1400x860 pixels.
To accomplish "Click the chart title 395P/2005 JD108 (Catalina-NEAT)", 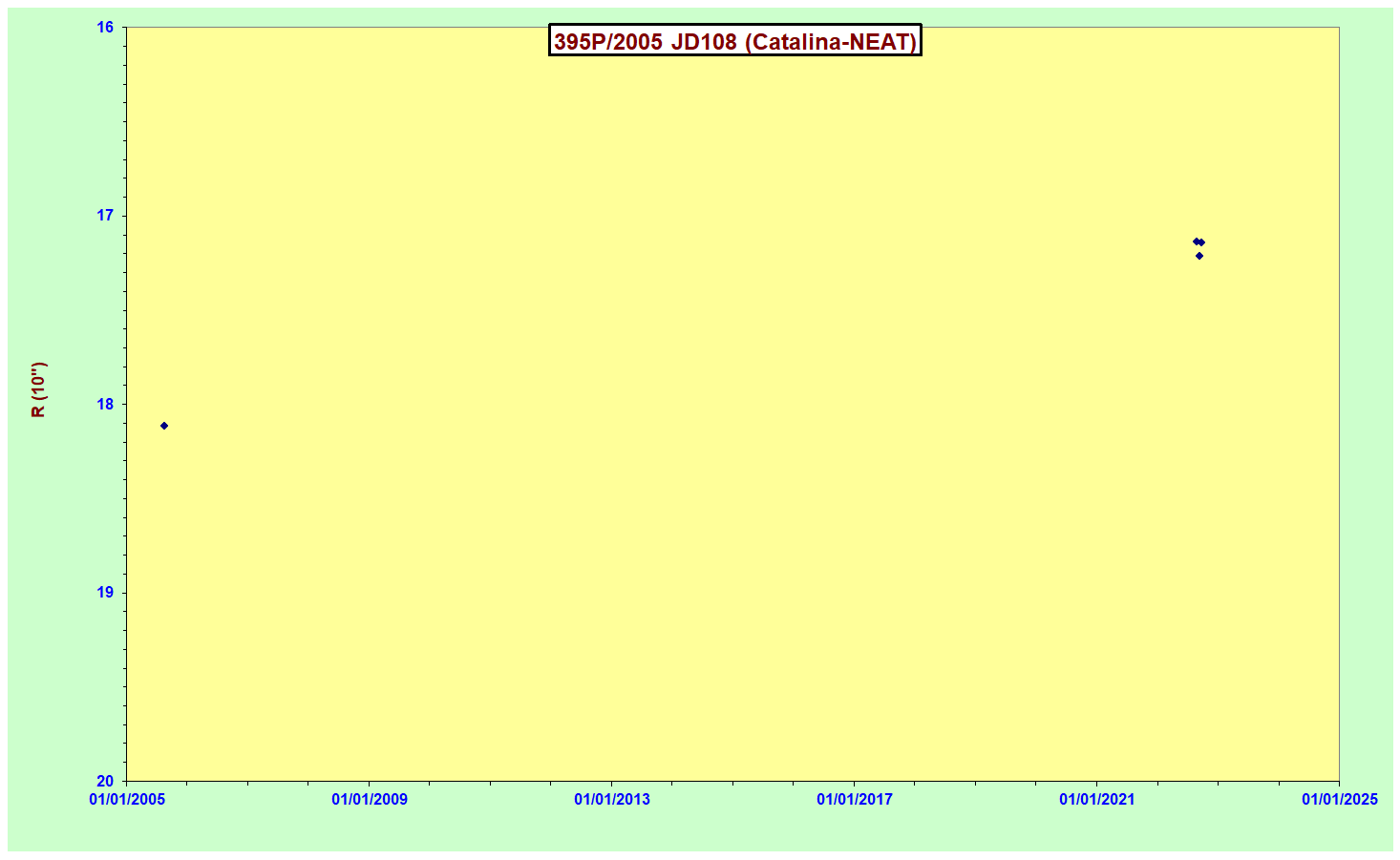I will [x=734, y=41].
